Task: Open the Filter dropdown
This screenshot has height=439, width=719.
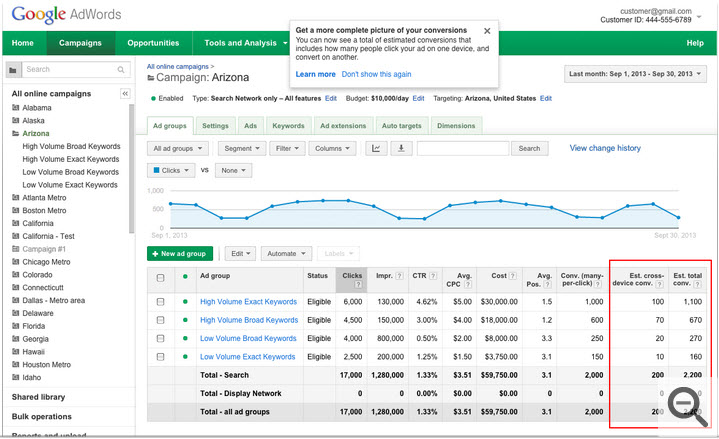Action: [287, 149]
